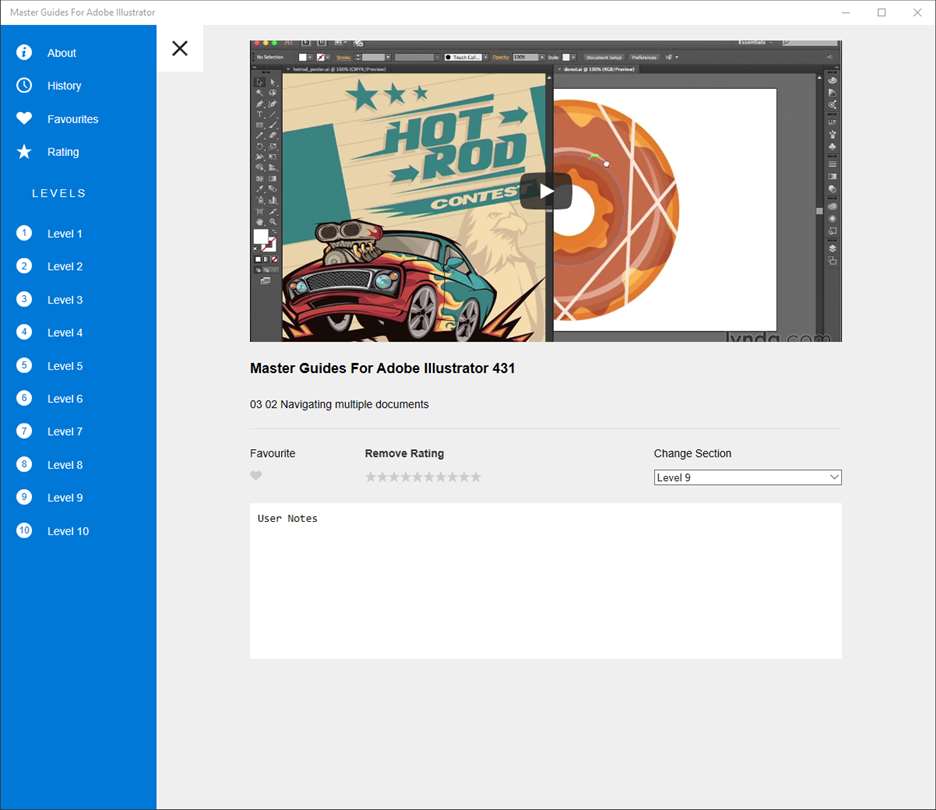Go to Level 8 section
The width and height of the screenshot is (936, 810).
[x=78, y=465]
